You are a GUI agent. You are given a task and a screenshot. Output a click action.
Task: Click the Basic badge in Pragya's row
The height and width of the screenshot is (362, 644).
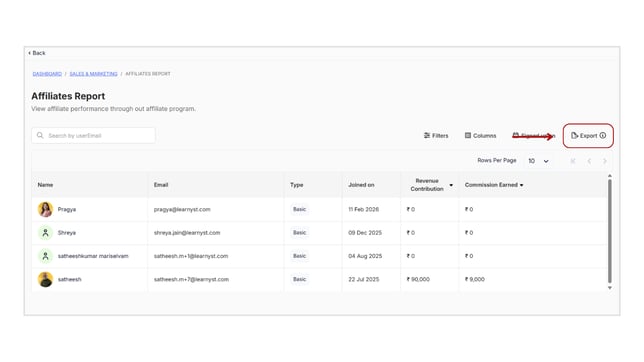(299, 209)
